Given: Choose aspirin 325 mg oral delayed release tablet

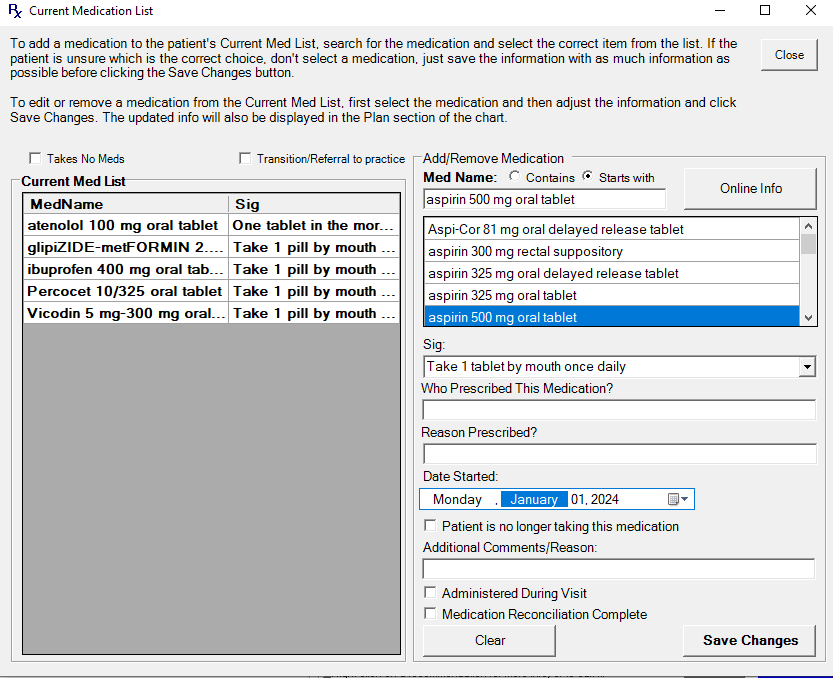Looking at the screenshot, I should (x=553, y=273).
